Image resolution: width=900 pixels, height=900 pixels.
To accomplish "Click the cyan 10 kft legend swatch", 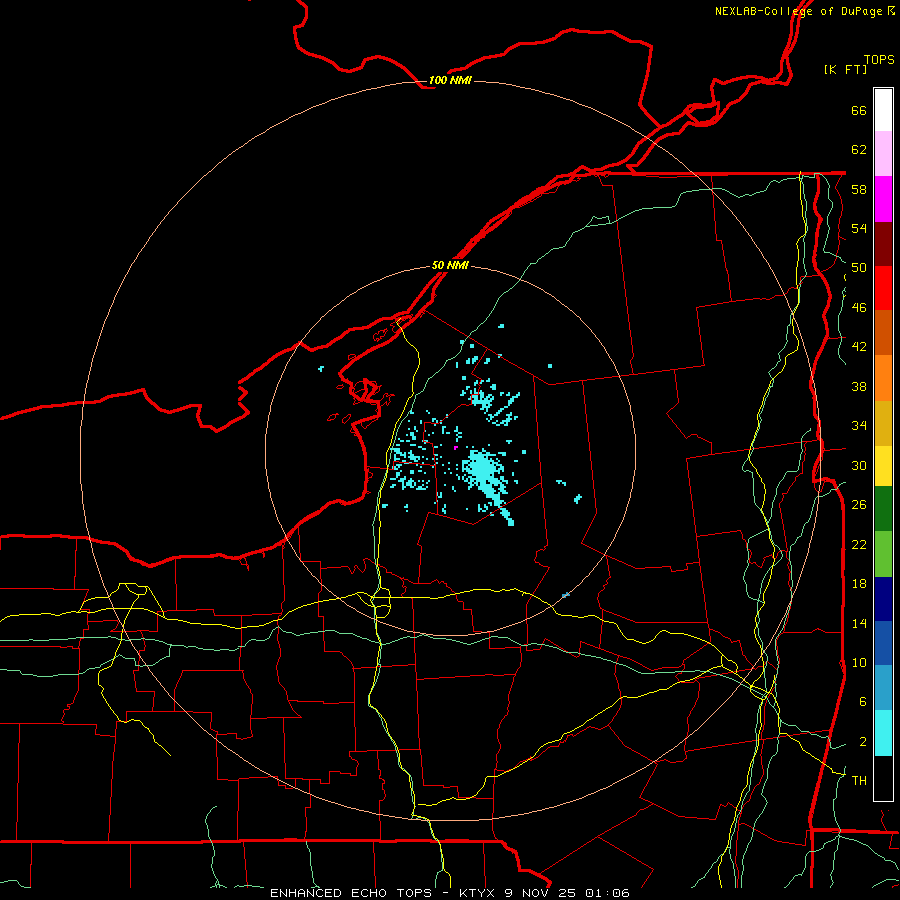I will pyautogui.click(x=883, y=734).
